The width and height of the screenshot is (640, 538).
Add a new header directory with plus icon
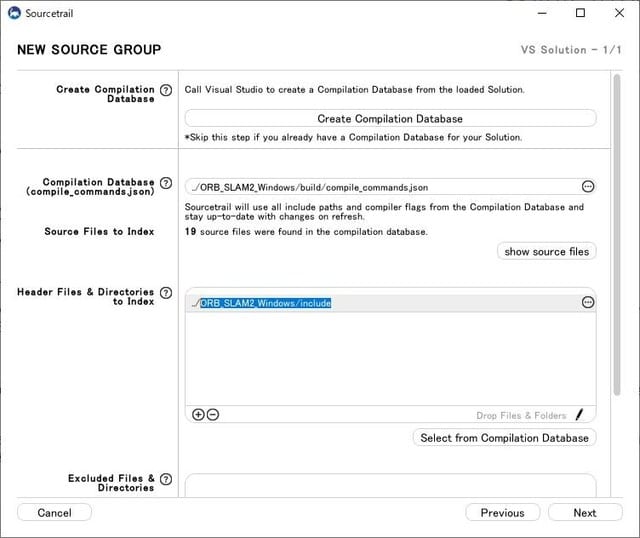click(x=197, y=415)
